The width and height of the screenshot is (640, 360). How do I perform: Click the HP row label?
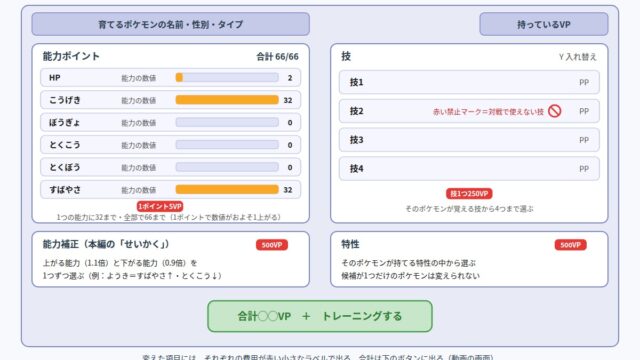[x=55, y=78]
